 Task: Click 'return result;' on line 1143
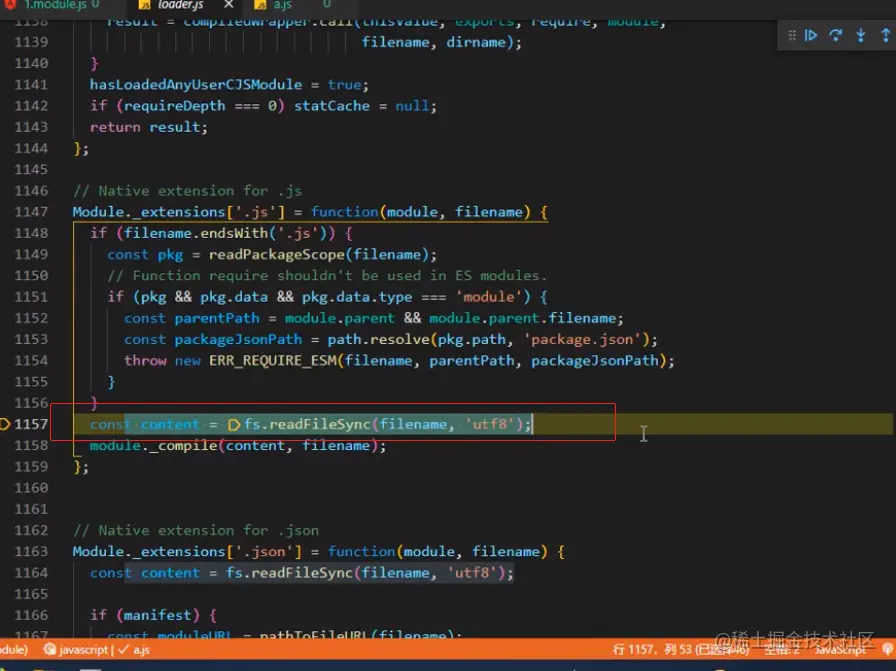[x=149, y=127]
